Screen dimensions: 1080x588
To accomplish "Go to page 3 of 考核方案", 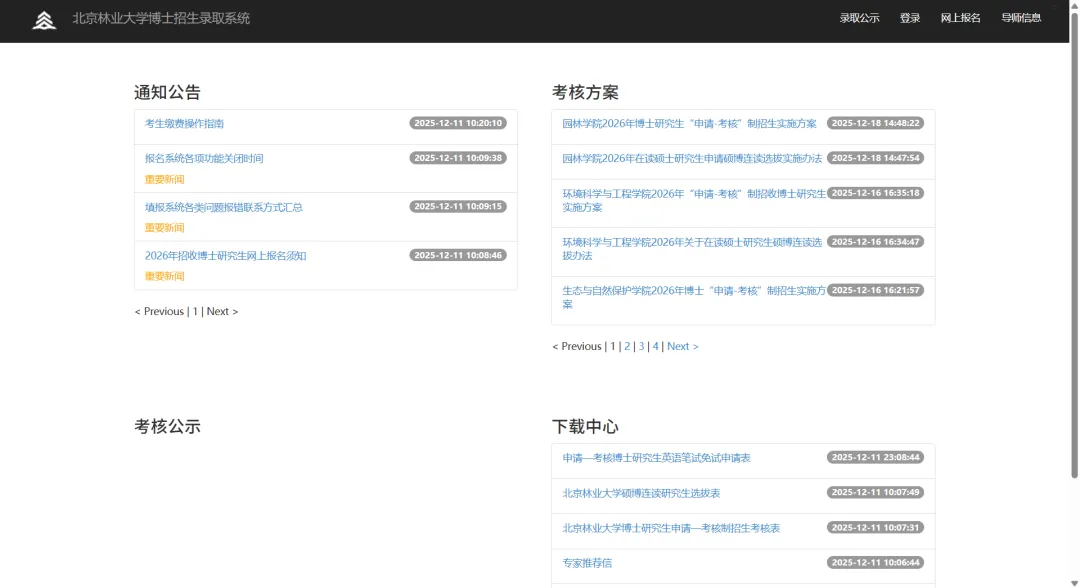I will pyautogui.click(x=641, y=346).
